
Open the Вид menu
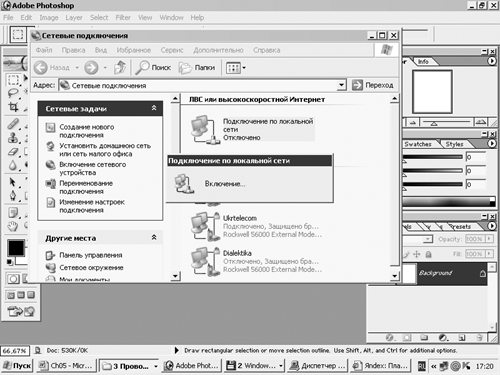[x=101, y=50]
